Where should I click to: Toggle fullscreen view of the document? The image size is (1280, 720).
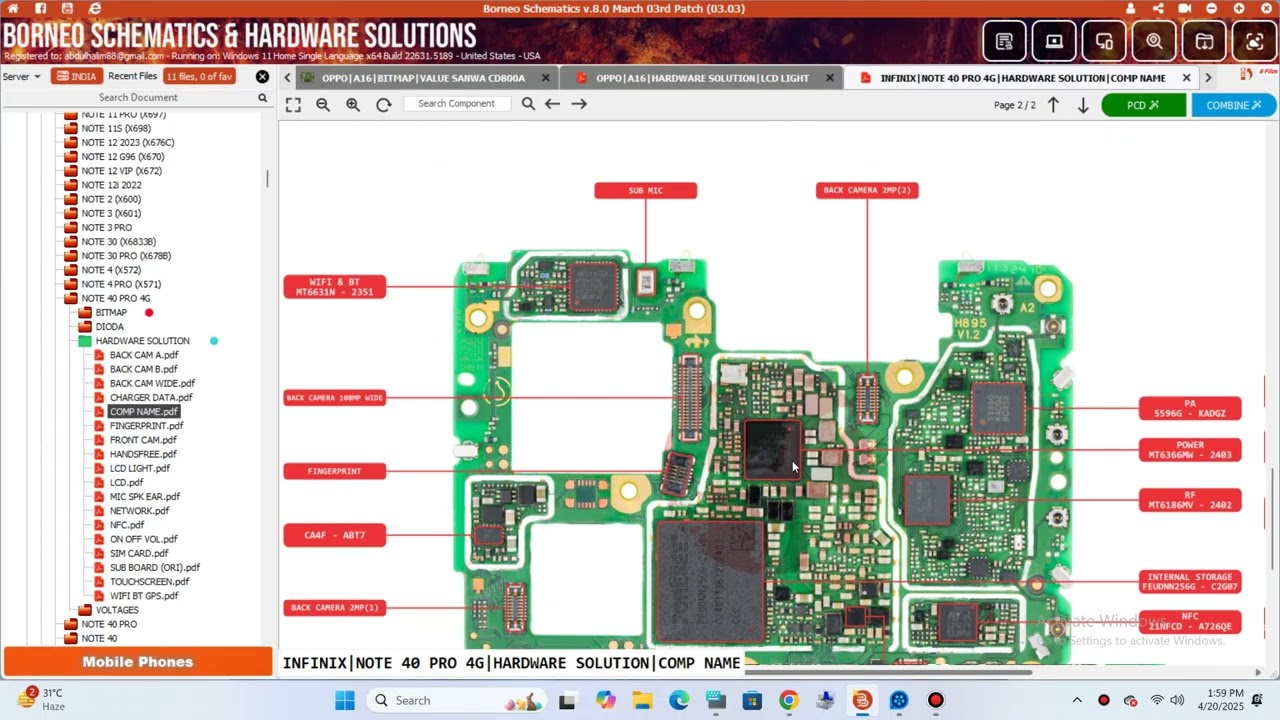pyautogui.click(x=293, y=104)
